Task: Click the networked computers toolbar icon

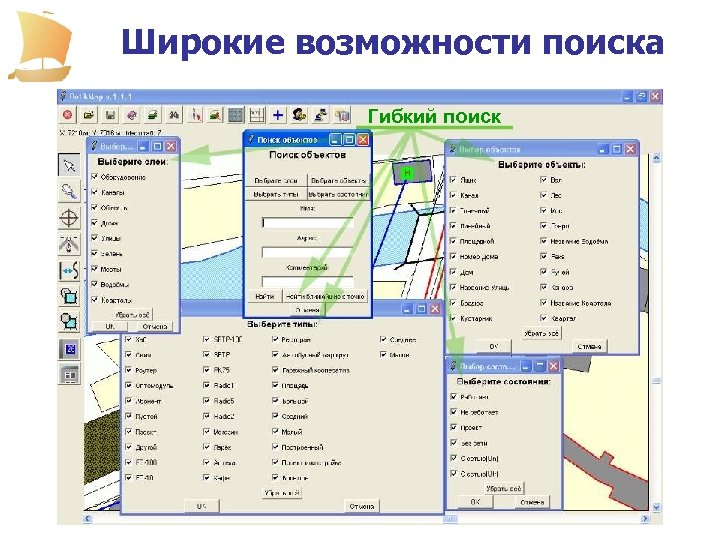Action: coord(321,114)
